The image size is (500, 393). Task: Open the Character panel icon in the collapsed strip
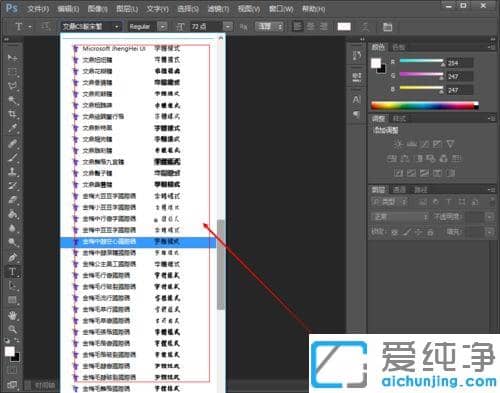356,100
